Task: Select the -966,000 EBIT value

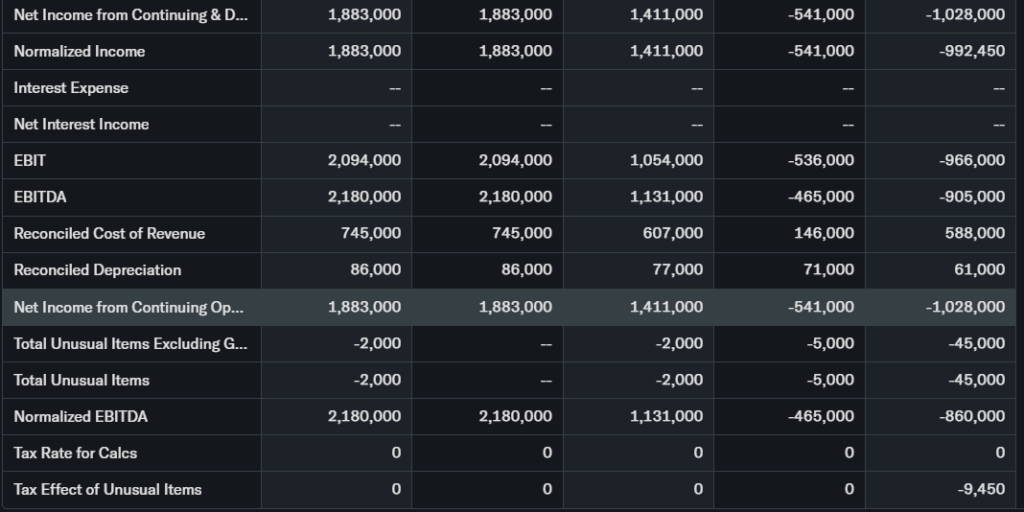Action: point(972,160)
